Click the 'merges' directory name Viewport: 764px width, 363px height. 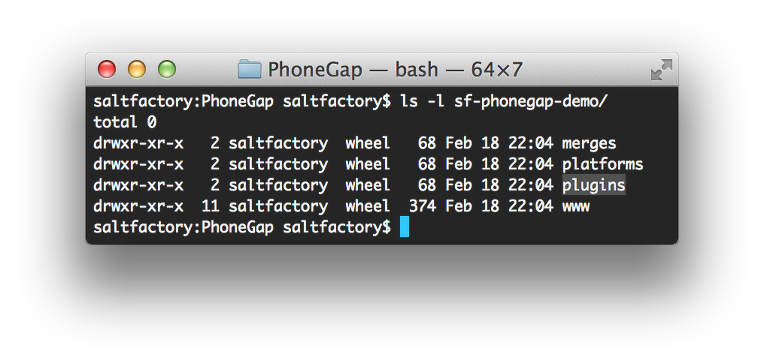pyautogui.click(x=589, y=143)
